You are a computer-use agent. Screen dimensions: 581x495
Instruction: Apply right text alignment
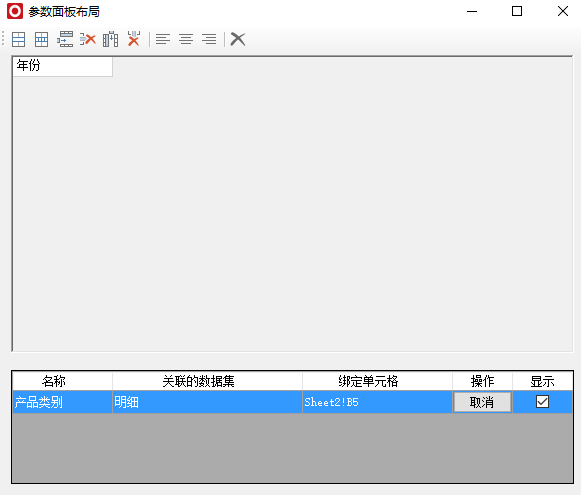[x=209, y=39]
